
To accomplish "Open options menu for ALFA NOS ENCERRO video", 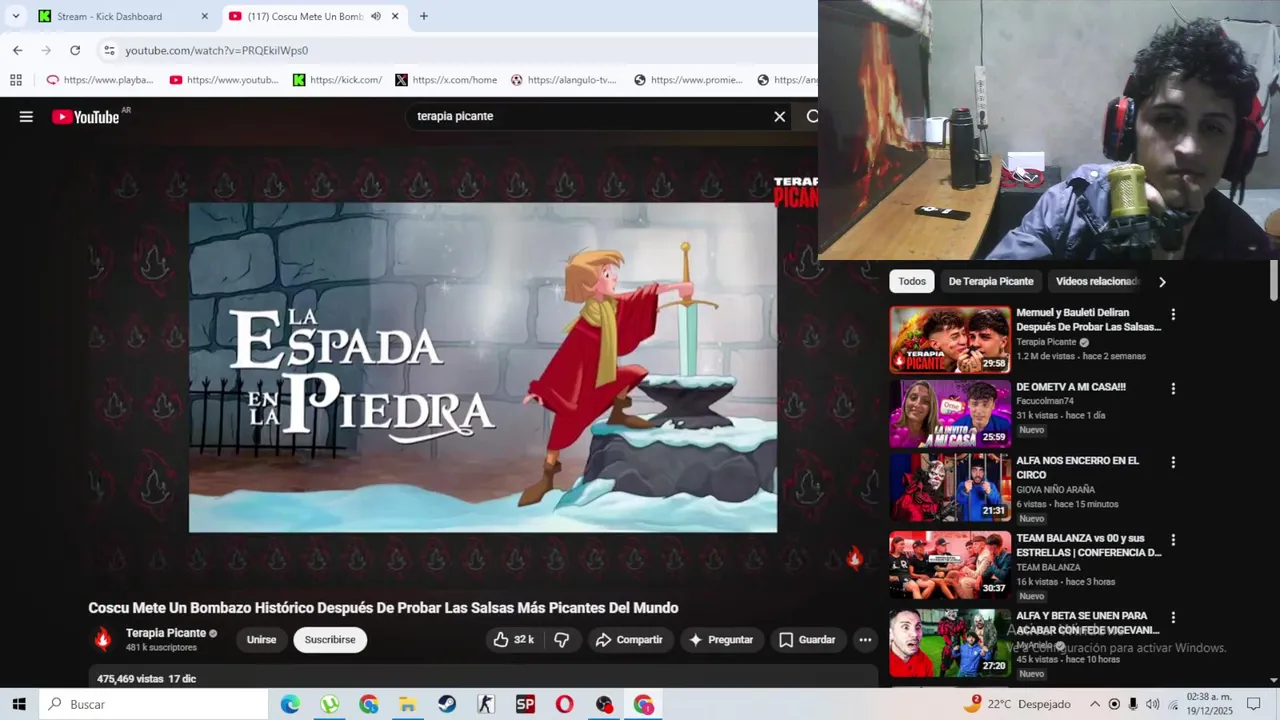I will 1173,463.
